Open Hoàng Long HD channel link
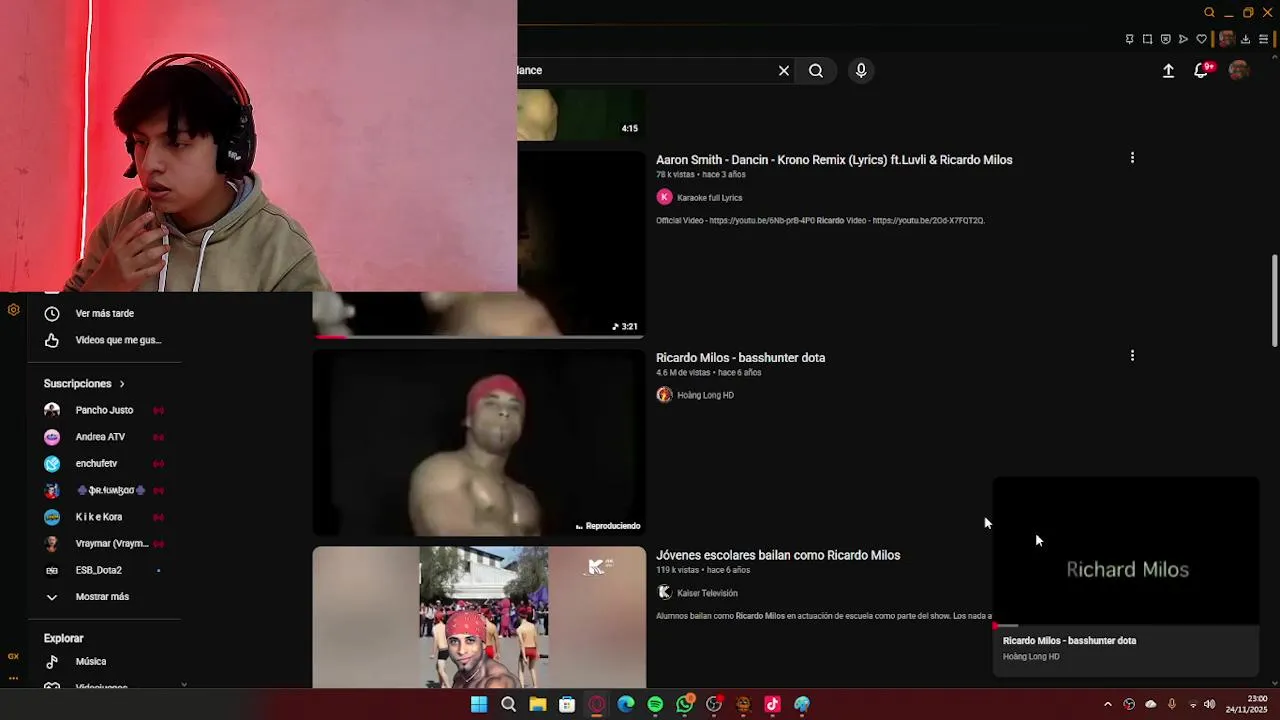This screenshot has width=1280, height=720. (705, 395)
